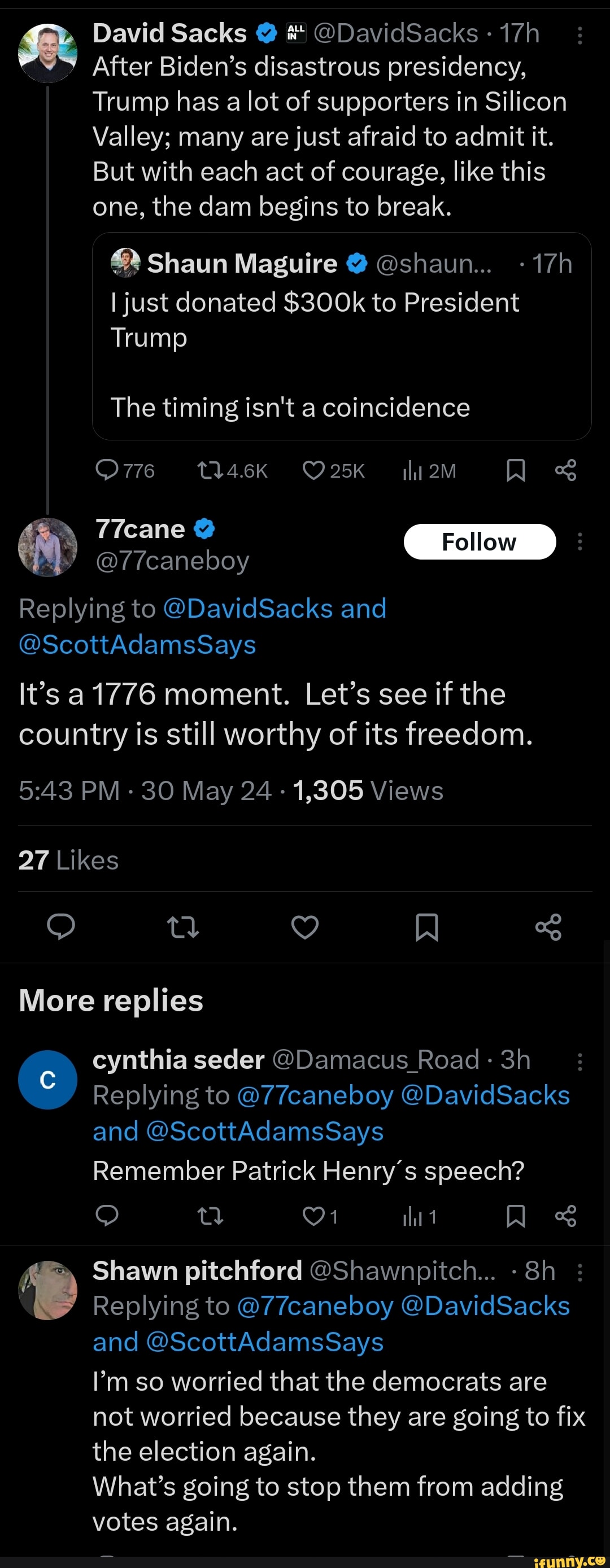Image resolution: width=610 pixels, height=1568 pixels.
Task: Open more options menu beside Follow button
Action: [579, 541]
